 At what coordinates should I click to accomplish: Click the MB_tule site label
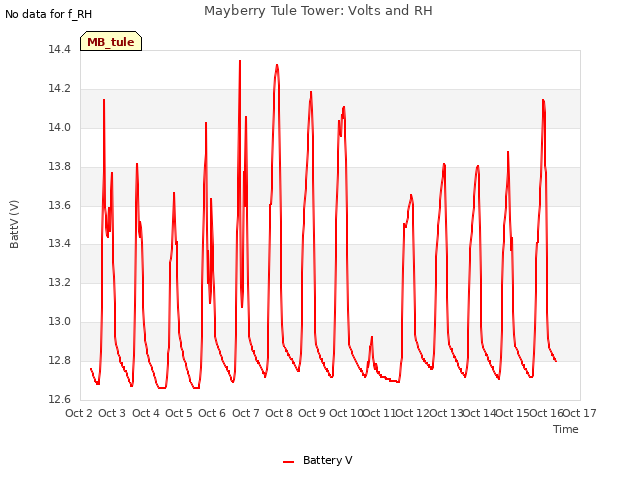tap(111, 41)
